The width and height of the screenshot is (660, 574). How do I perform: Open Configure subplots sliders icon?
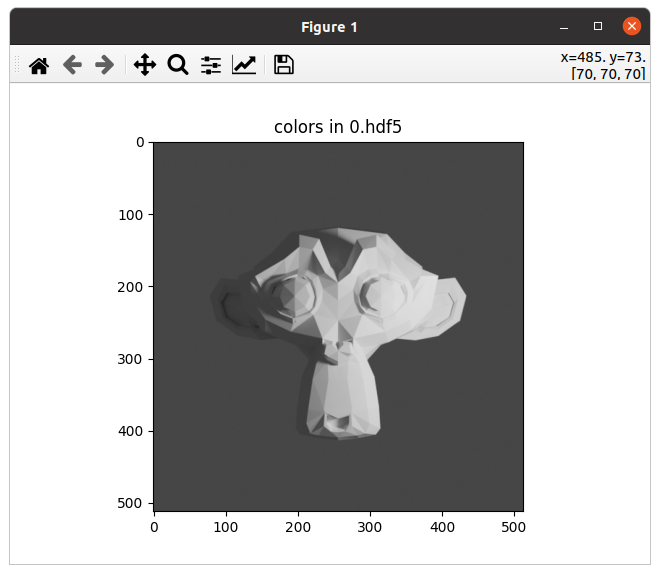click(211, 65)
